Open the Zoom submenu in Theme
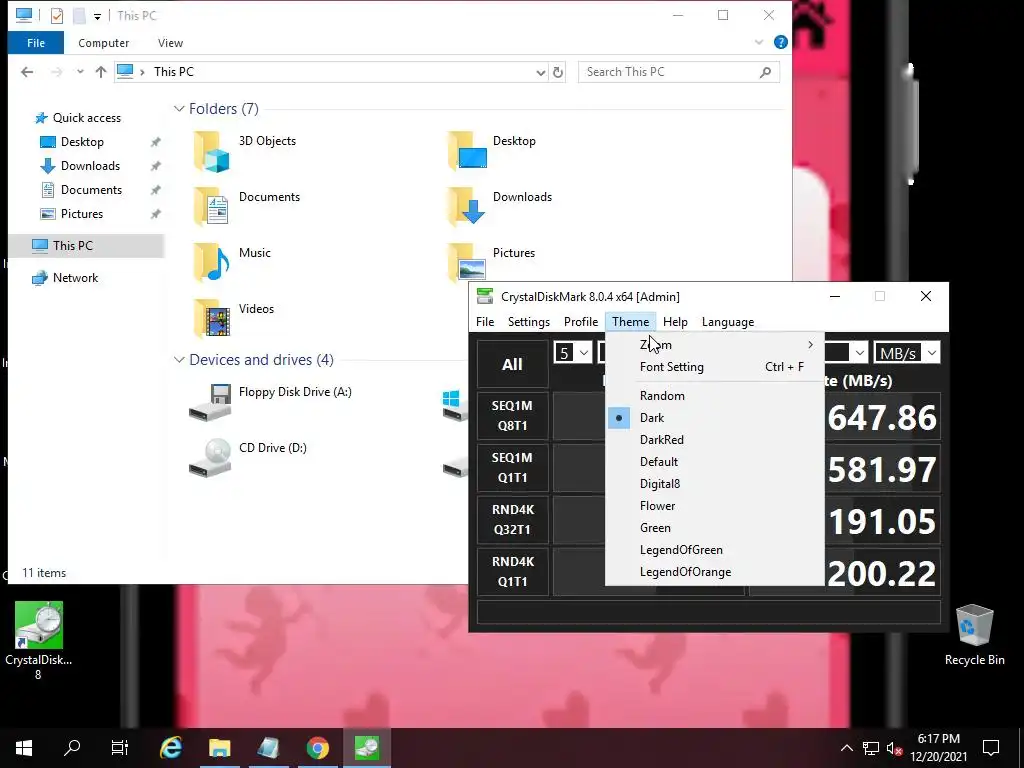 (714, 345)
